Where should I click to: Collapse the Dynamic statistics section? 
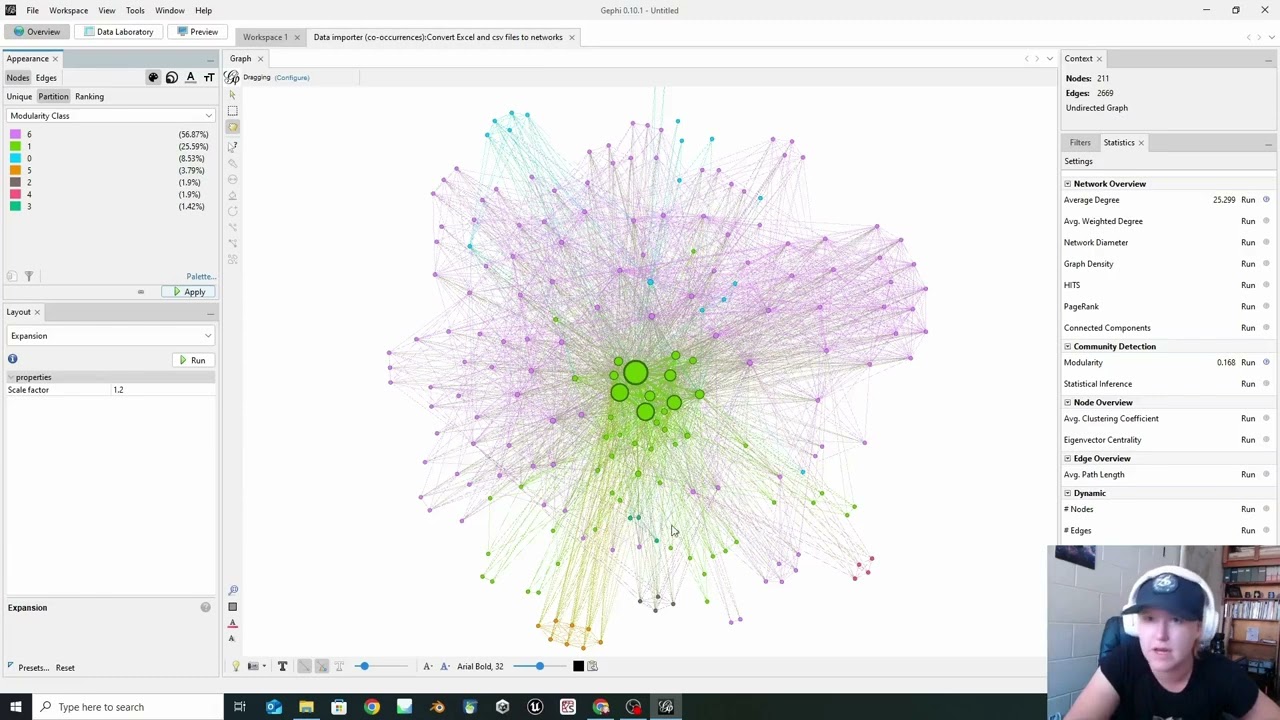point(1067,493)
